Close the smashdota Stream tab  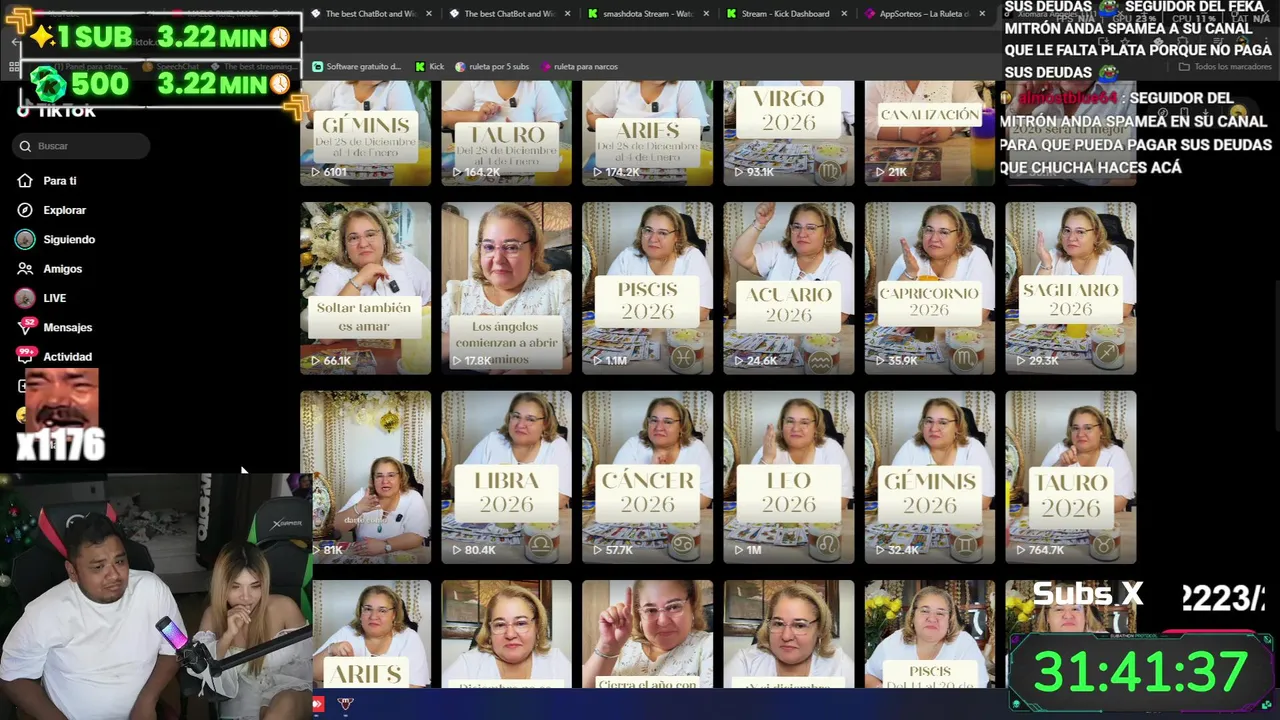706,14
